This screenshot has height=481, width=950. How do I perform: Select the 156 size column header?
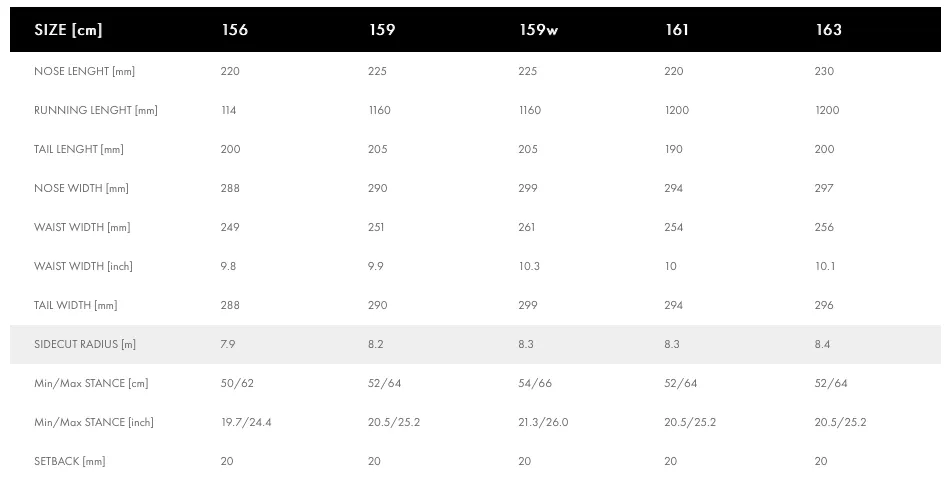pos(234,30)
